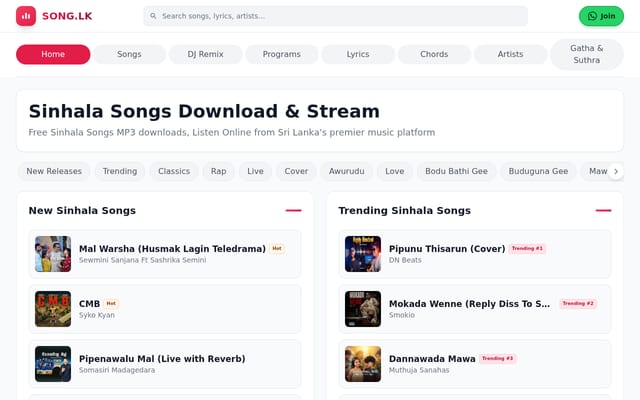This screenshot has height=400, width=640.
Task: Select the Awurudu category chip
Action: [x=347, y=171]
